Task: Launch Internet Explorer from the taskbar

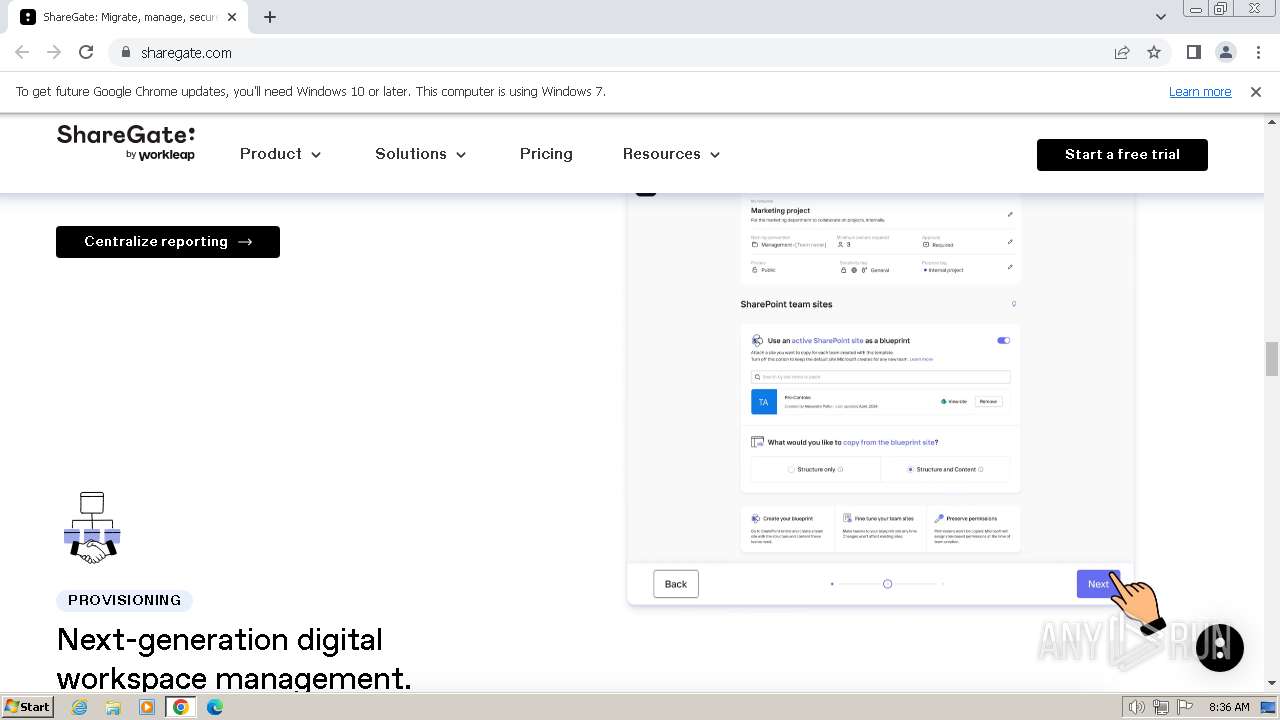Action: [x=79, y=707]
